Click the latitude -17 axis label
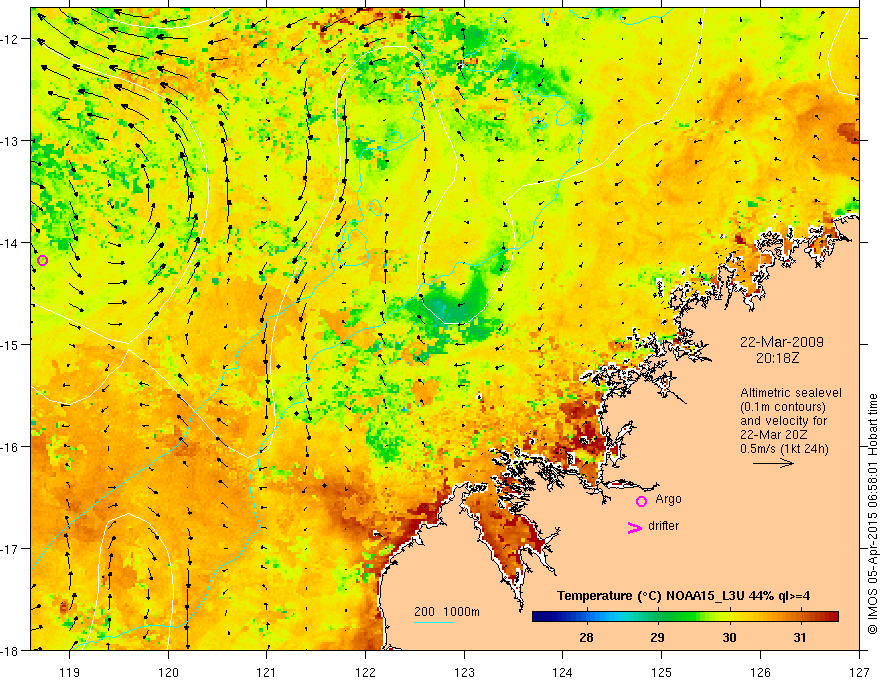 [11, 549]
